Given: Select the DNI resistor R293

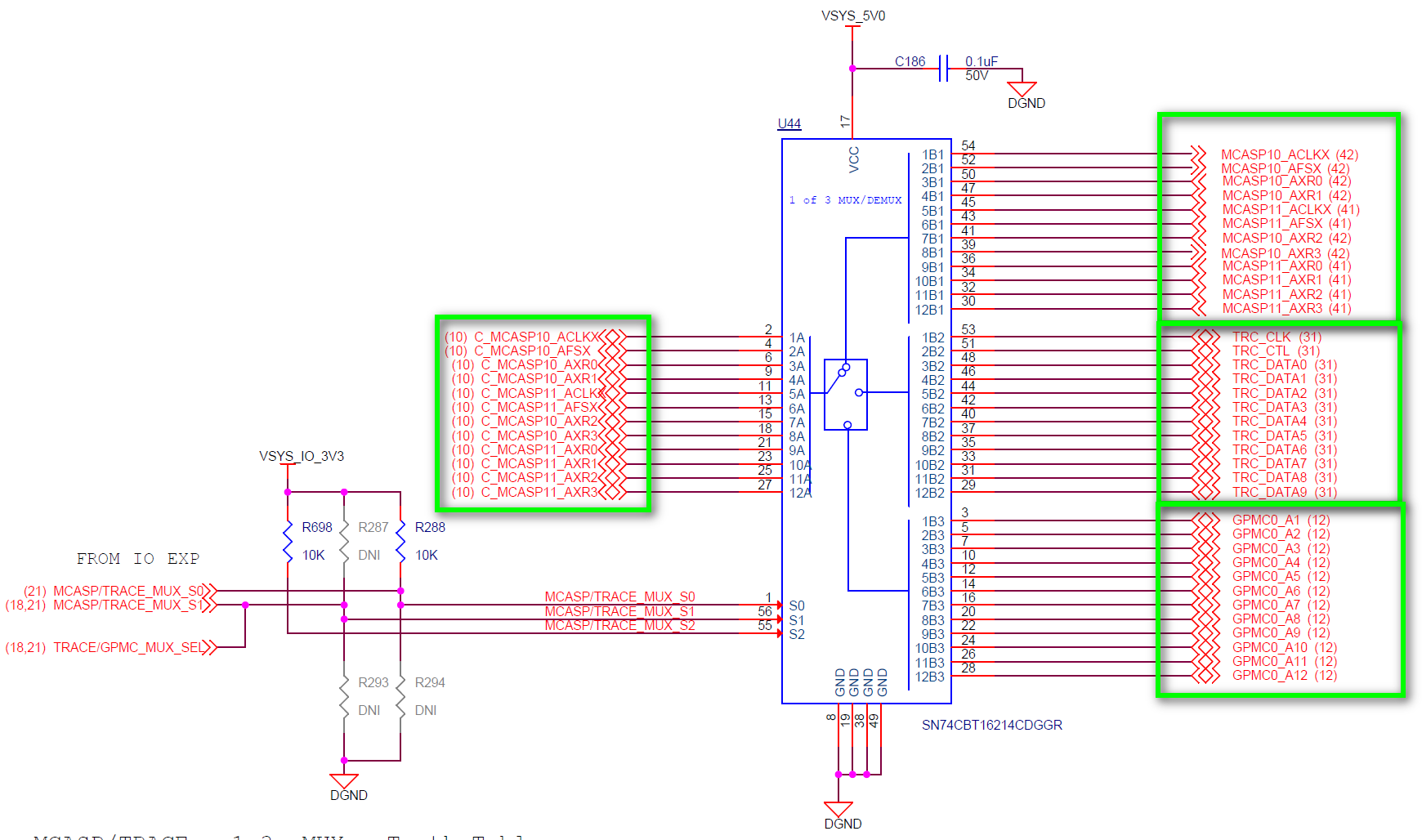Looking at the screenshot, I should click(344, 696).
